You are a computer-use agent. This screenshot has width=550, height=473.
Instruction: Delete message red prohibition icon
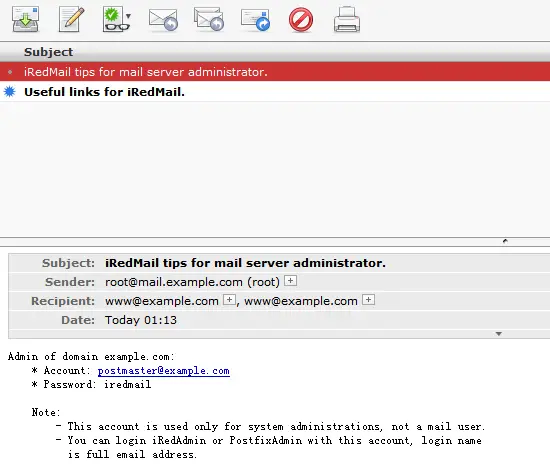301,20
